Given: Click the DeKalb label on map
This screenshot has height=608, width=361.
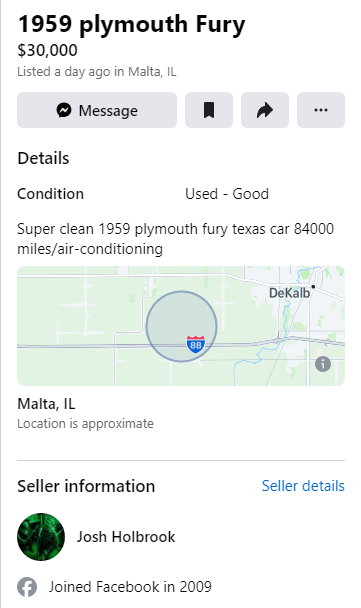Looking at the screenshot, I should tap(289, 293).
